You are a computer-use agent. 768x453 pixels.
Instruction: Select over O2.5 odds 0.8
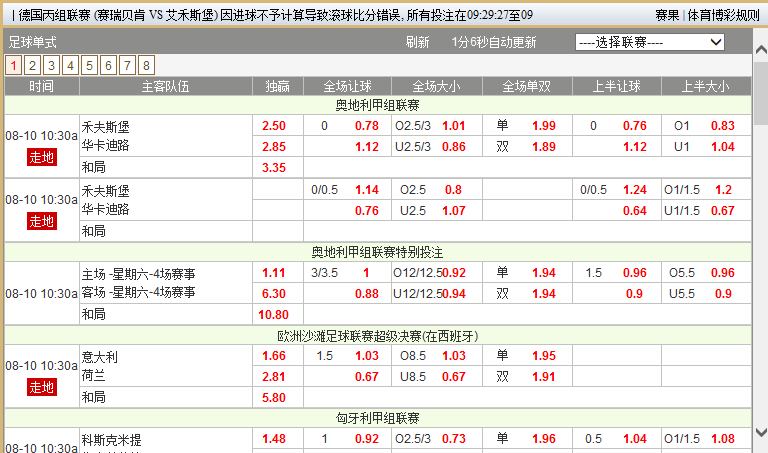(454, 190)
